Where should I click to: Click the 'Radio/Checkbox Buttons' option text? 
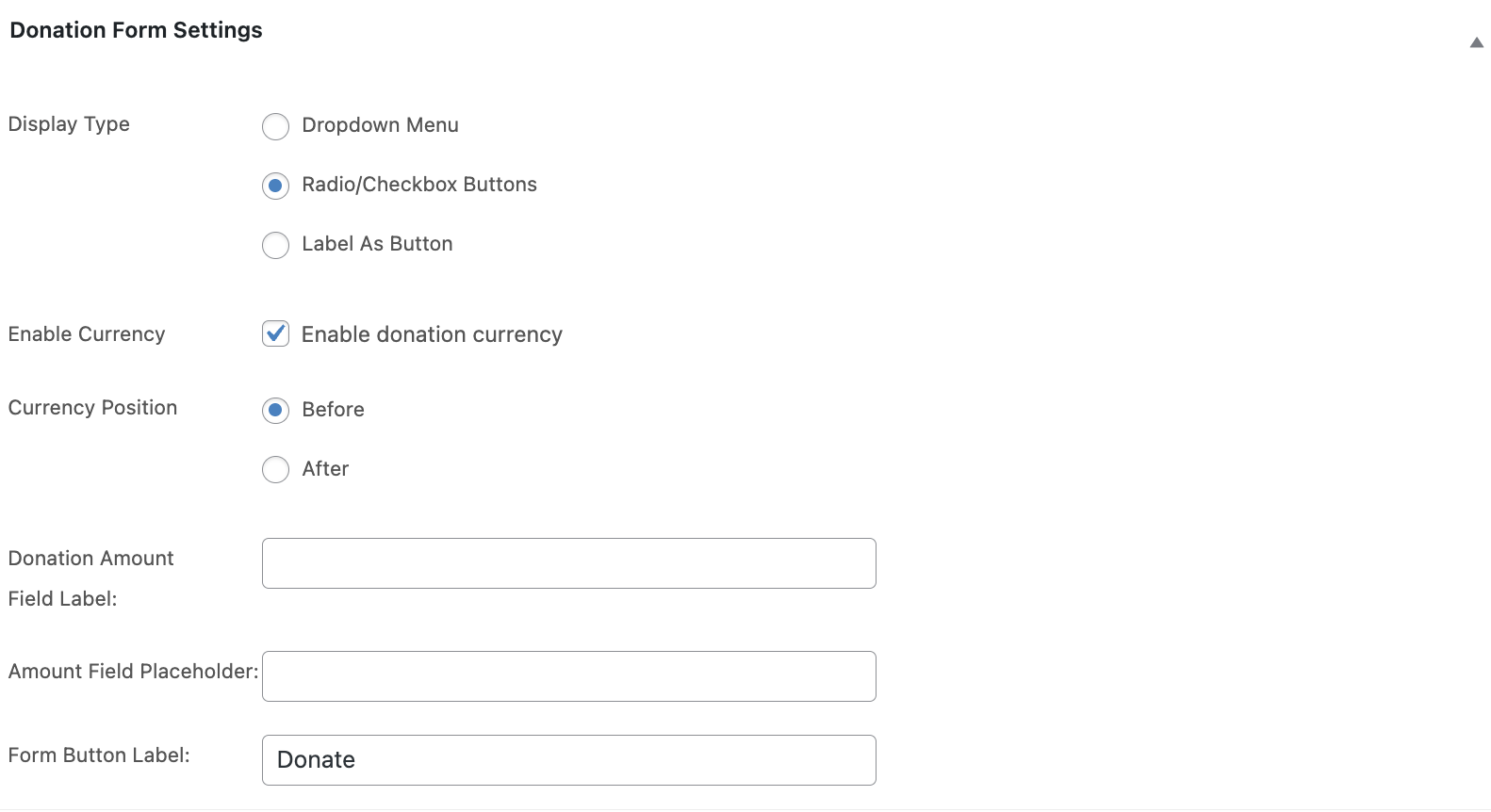pyautogui.click(x=419, y=185)
